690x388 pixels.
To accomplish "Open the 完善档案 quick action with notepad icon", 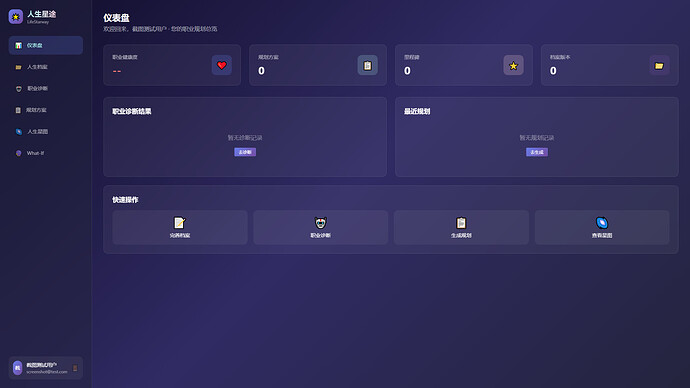I will (180, 227).
